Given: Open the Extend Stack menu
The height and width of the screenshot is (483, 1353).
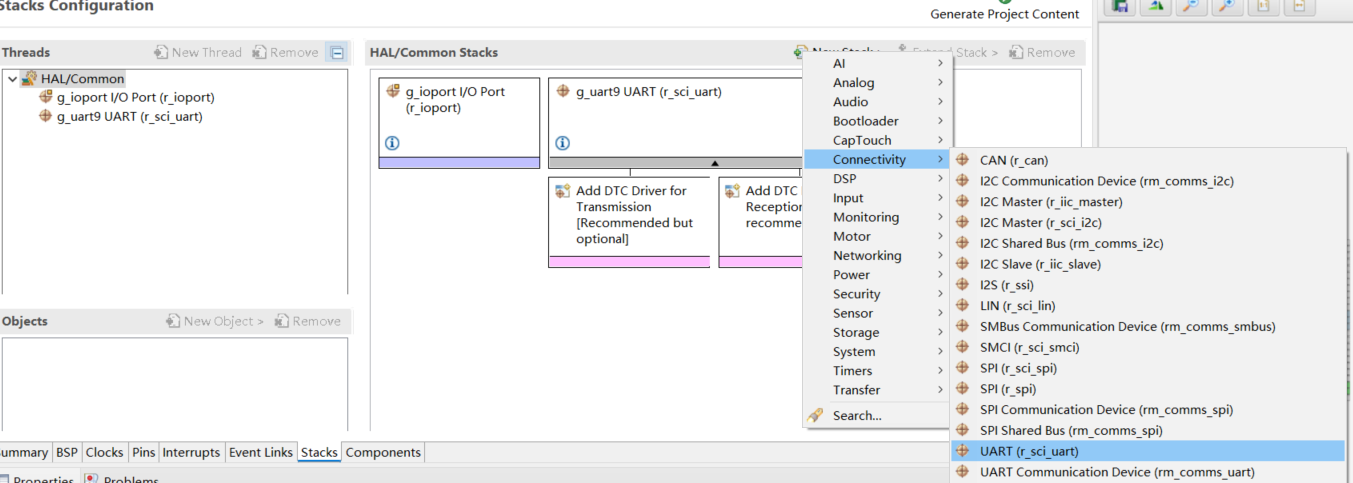Looking at the screenshot, I should (x=948, y=53).
